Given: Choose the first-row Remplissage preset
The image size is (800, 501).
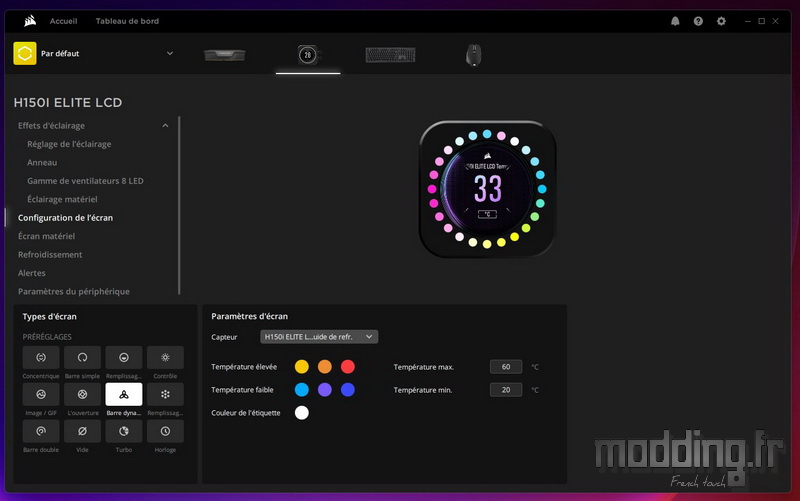Looking at the screenshot, I should (x=123, y=358).
